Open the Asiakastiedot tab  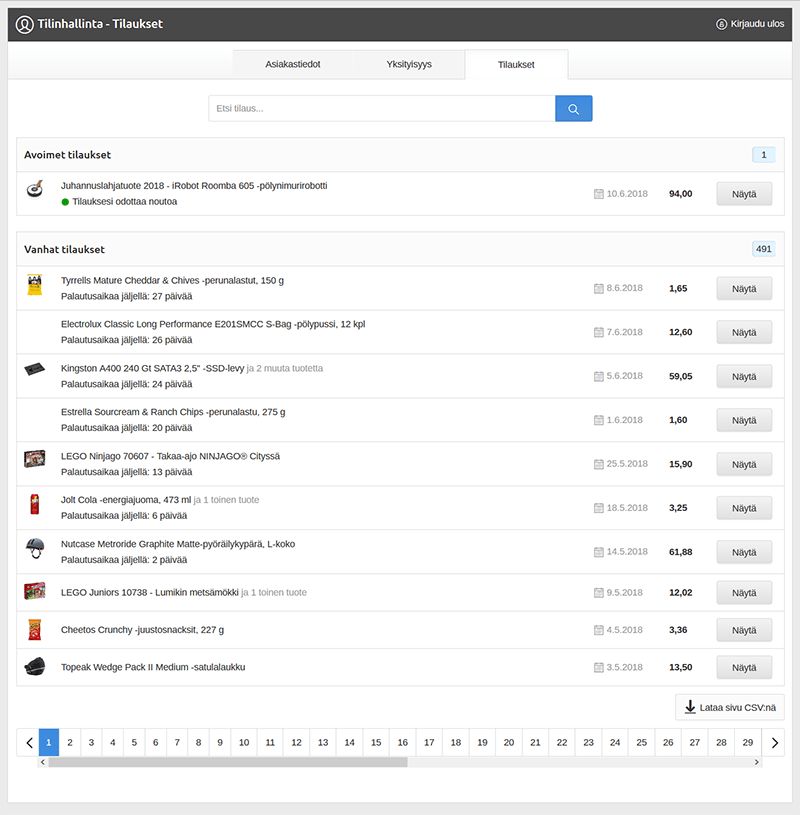point(293,64)
